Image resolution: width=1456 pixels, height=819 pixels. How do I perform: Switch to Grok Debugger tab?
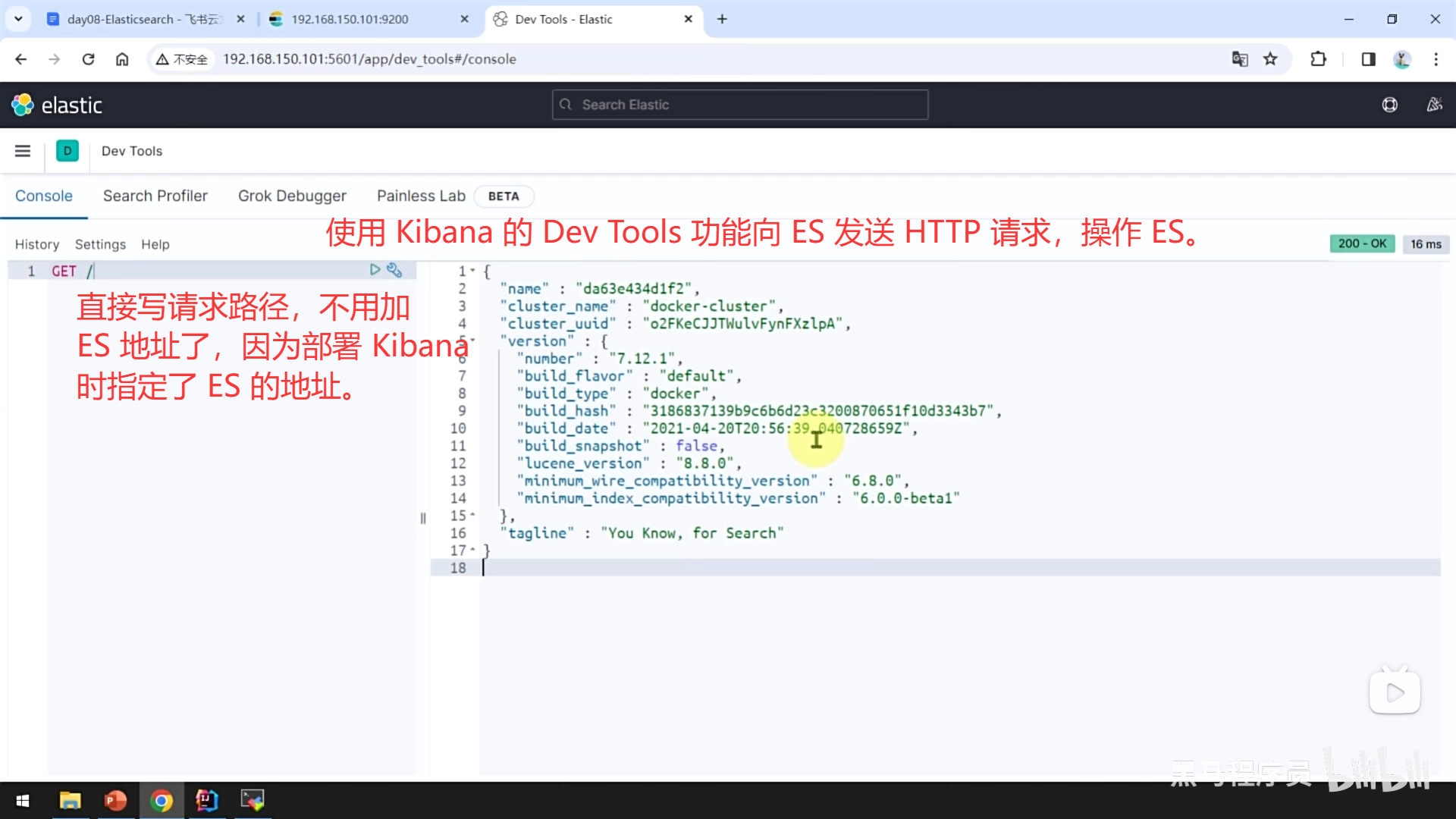coord(292,196)
